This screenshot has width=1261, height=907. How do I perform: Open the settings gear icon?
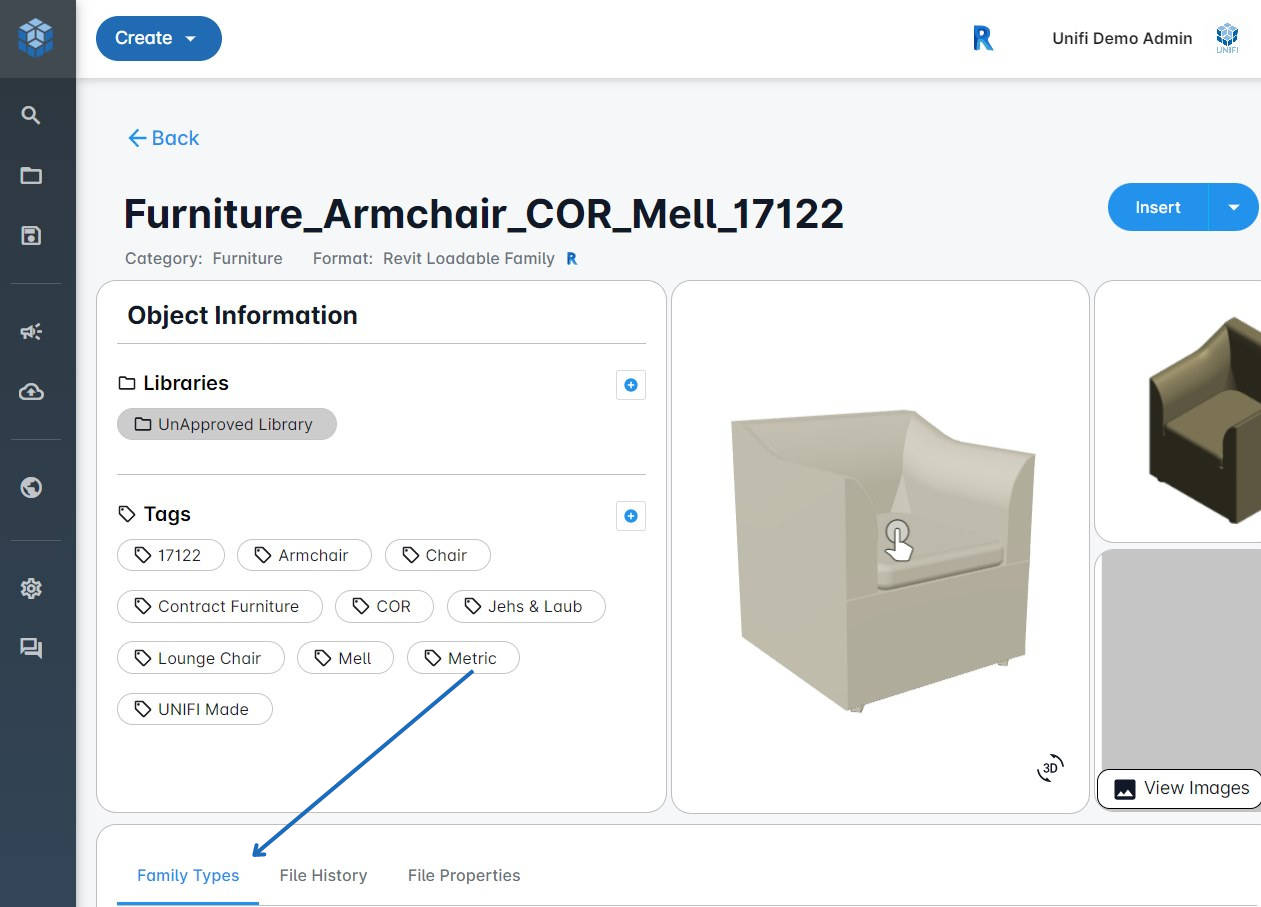tap(31, 588)
